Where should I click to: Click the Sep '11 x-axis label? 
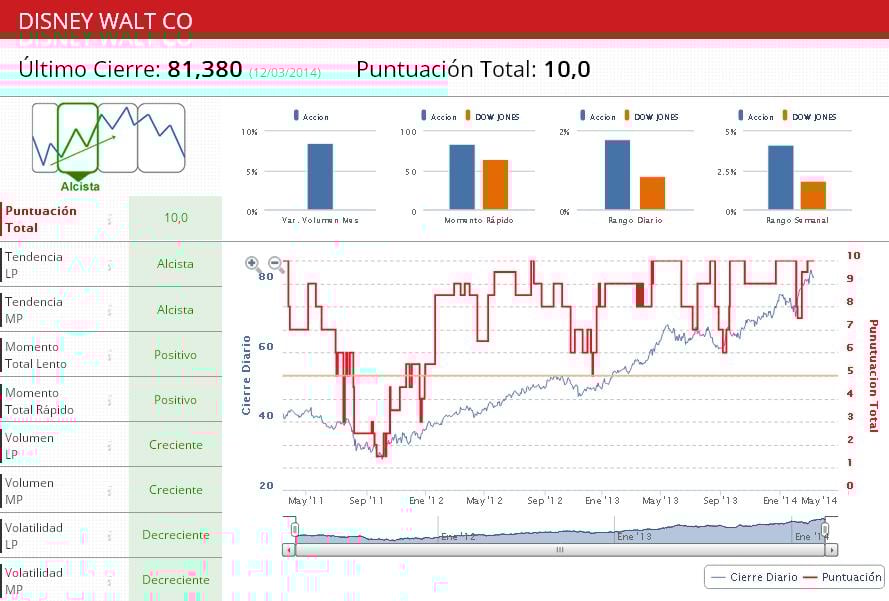click(366, 501)
